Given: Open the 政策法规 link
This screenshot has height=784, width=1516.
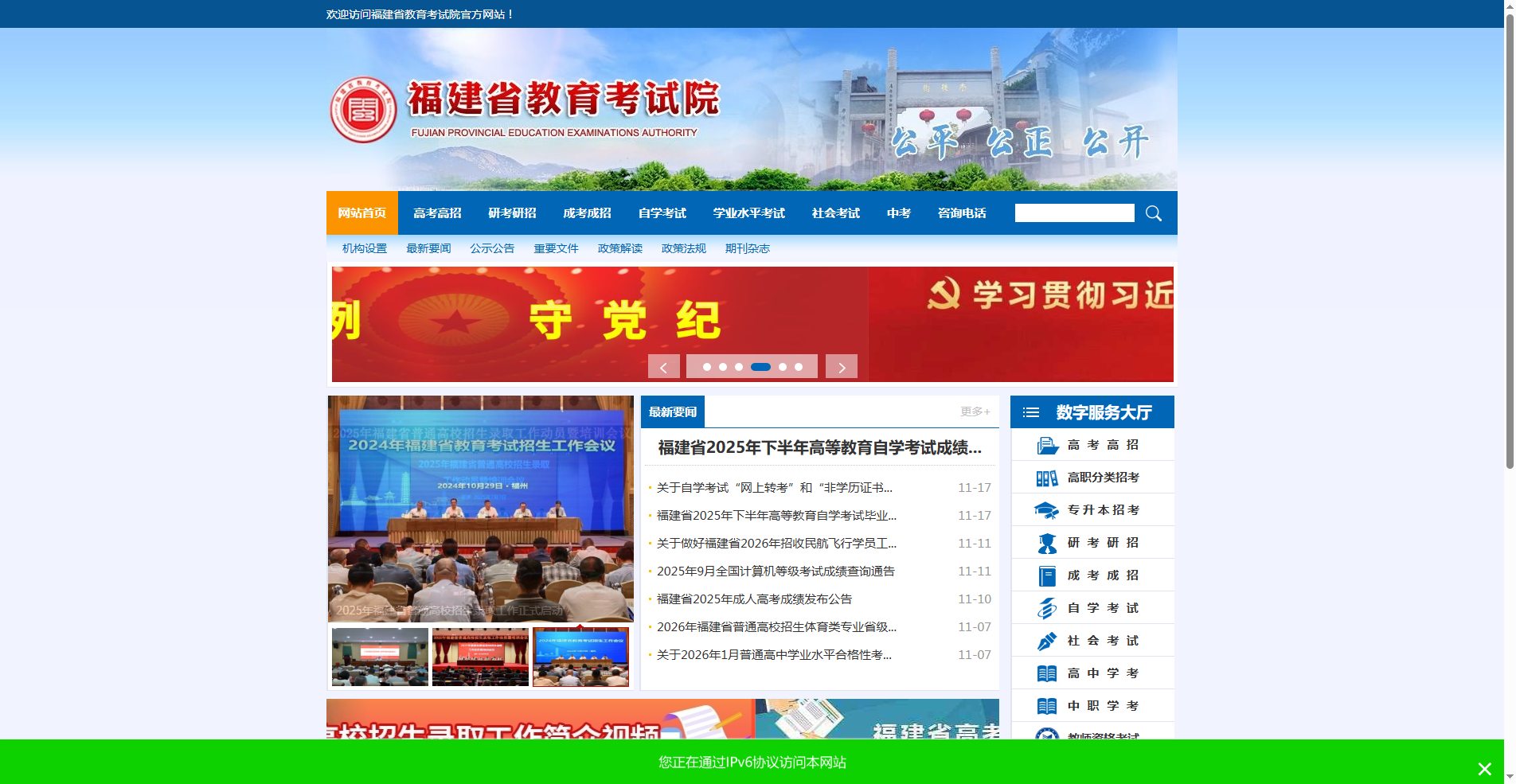Looking at the screenshot, I should pos(683,248).
